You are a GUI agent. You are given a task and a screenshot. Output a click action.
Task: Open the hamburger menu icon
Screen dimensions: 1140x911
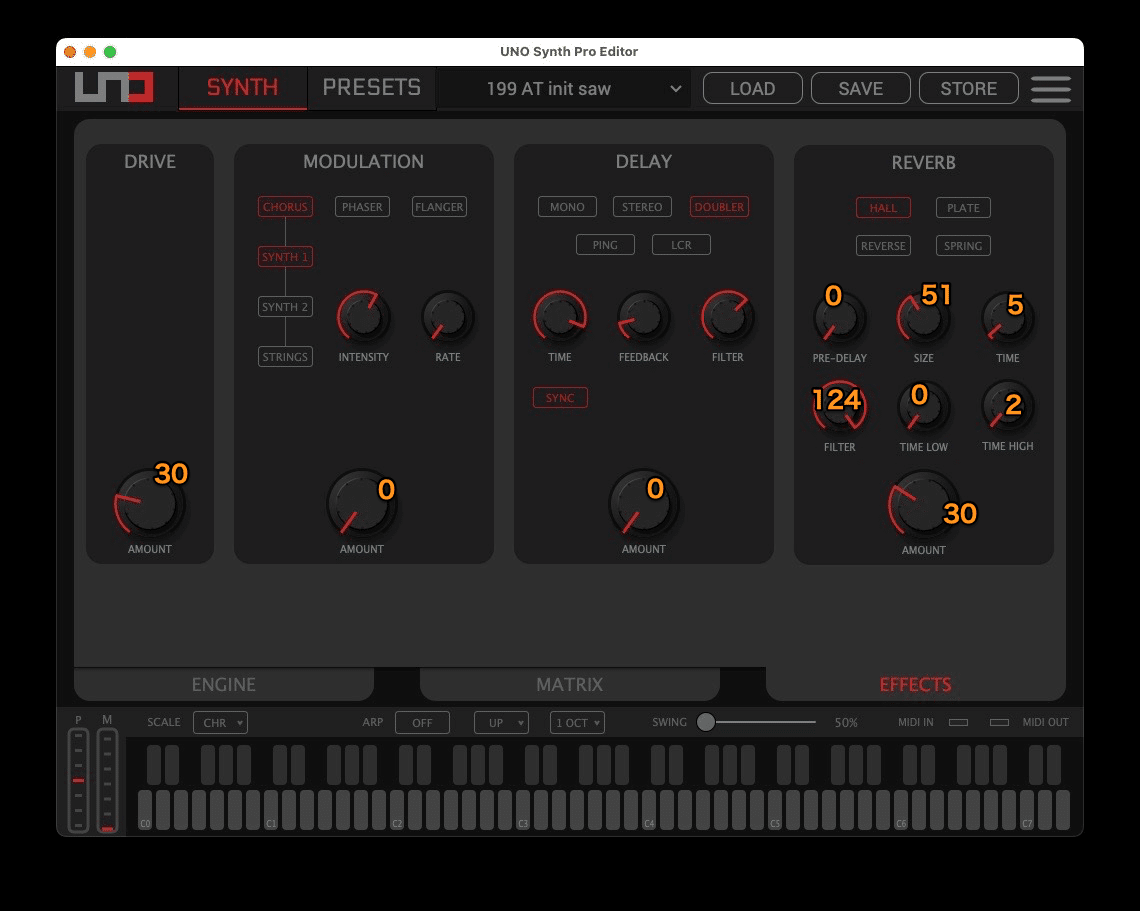click(x=1050, y=89)
